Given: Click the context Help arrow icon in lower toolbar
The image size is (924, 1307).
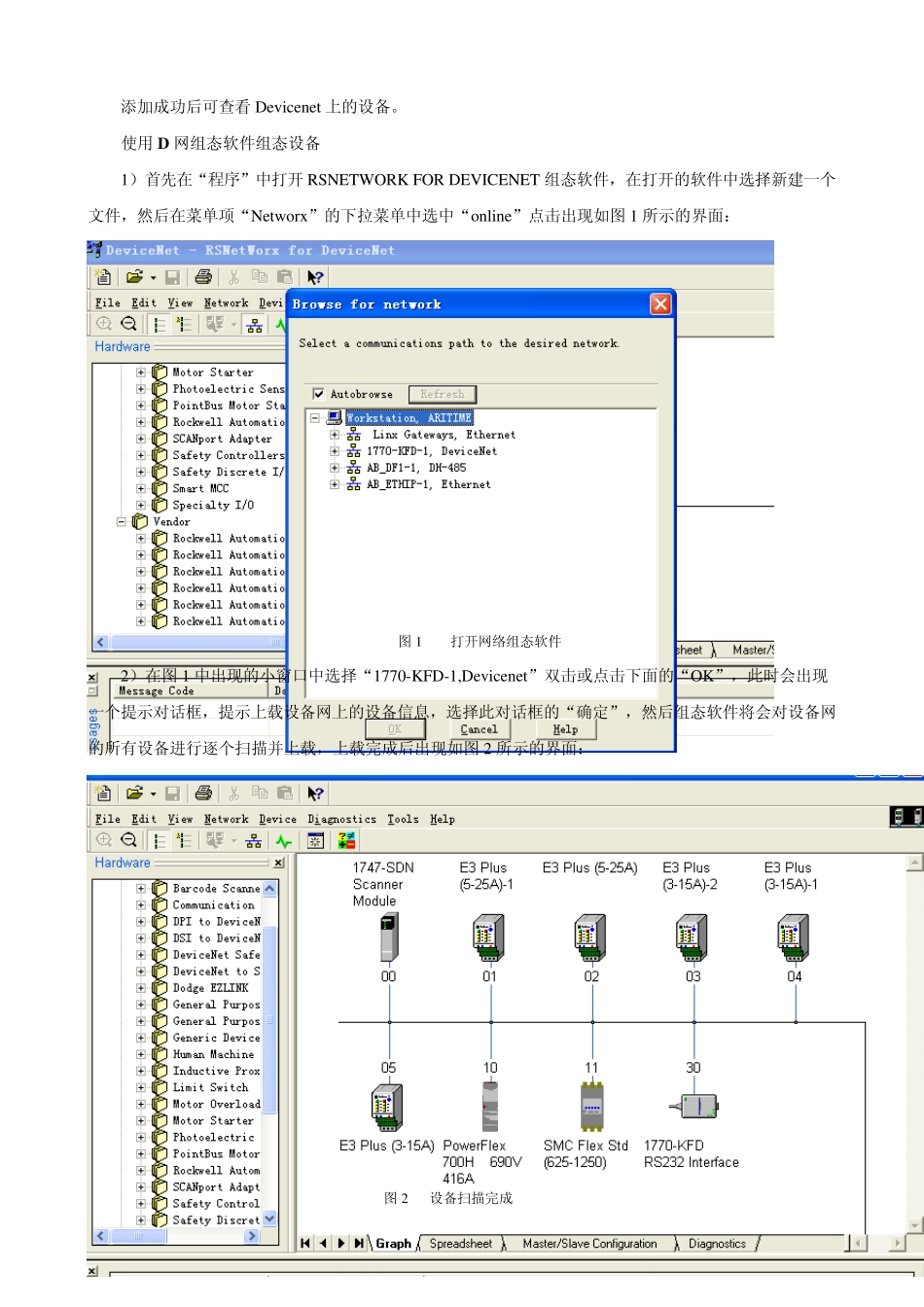Looking at the screenshot, I should pos(315,794).
